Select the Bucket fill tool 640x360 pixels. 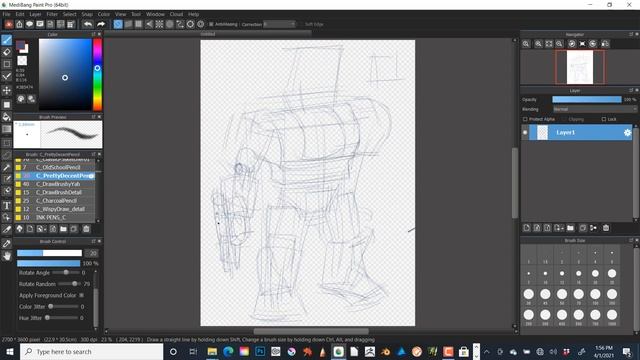pyautogui.click(x=7, y=117)
